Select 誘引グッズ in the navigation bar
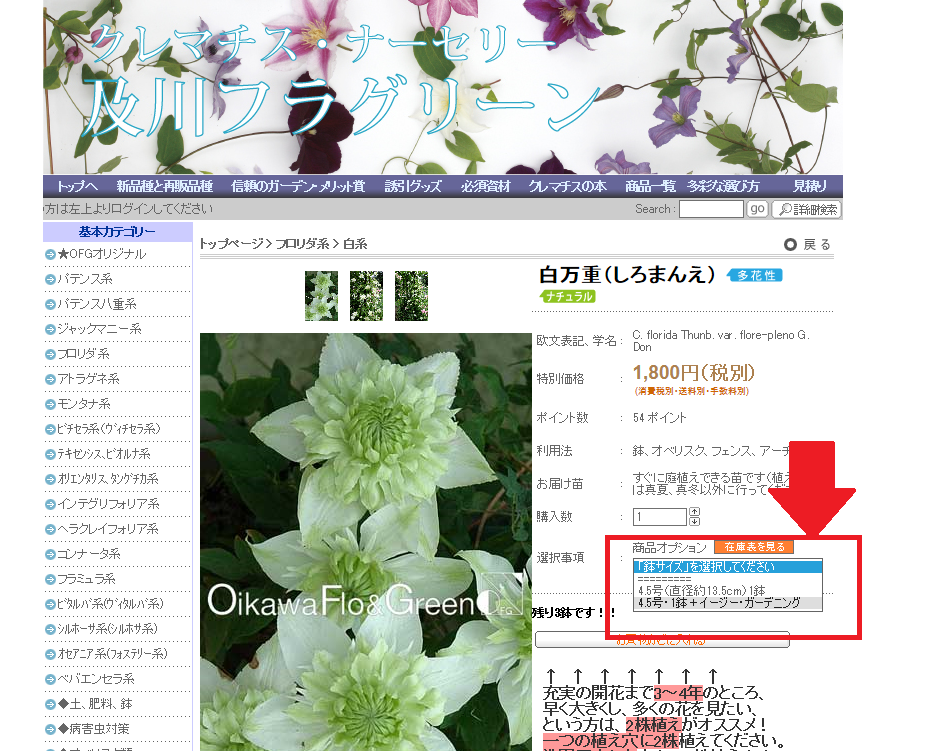 click(x=413, y=186)
